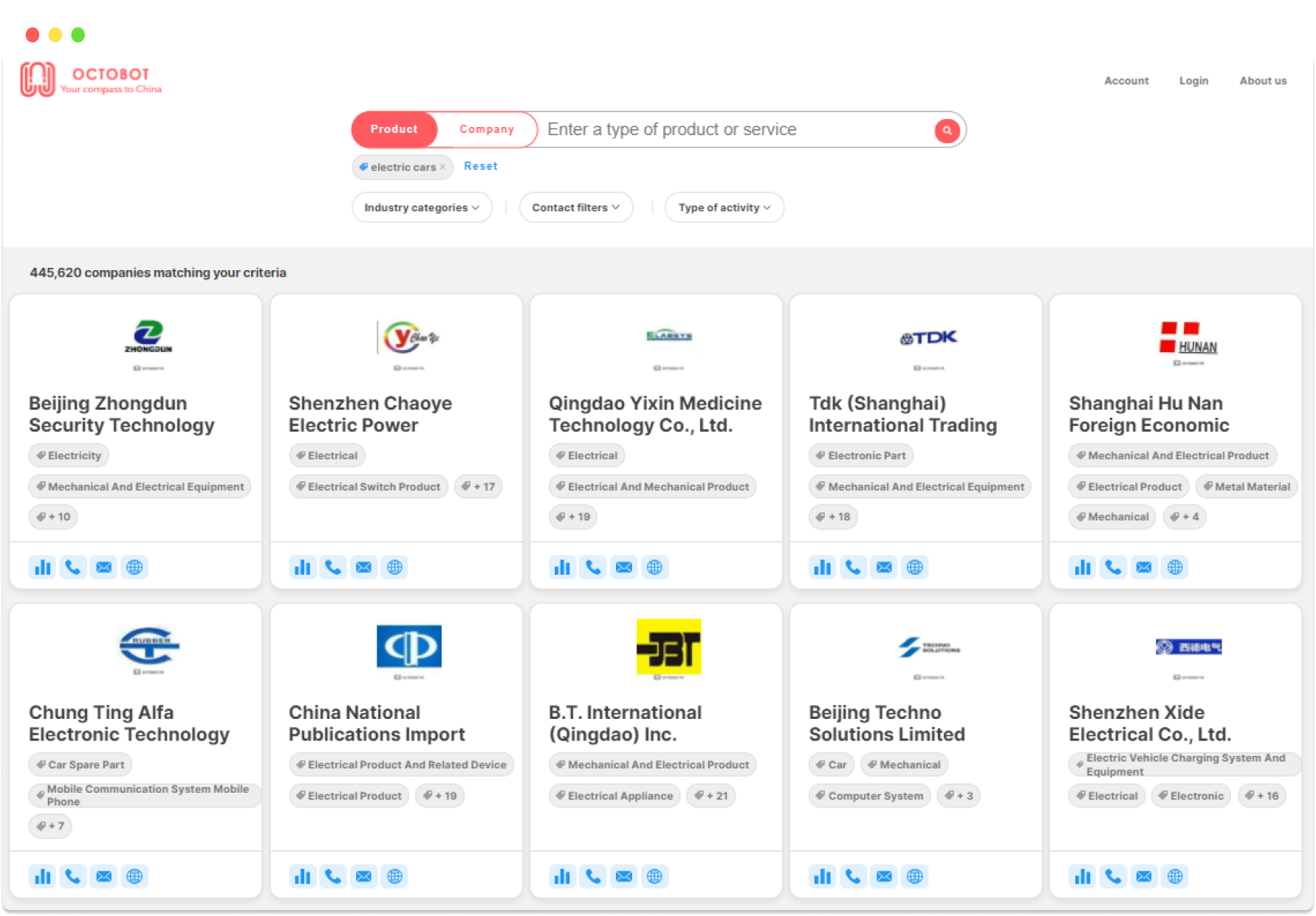Open statistics icon for B.T. International (Qingdao)
1316x916 pixels.
(563, 876)
